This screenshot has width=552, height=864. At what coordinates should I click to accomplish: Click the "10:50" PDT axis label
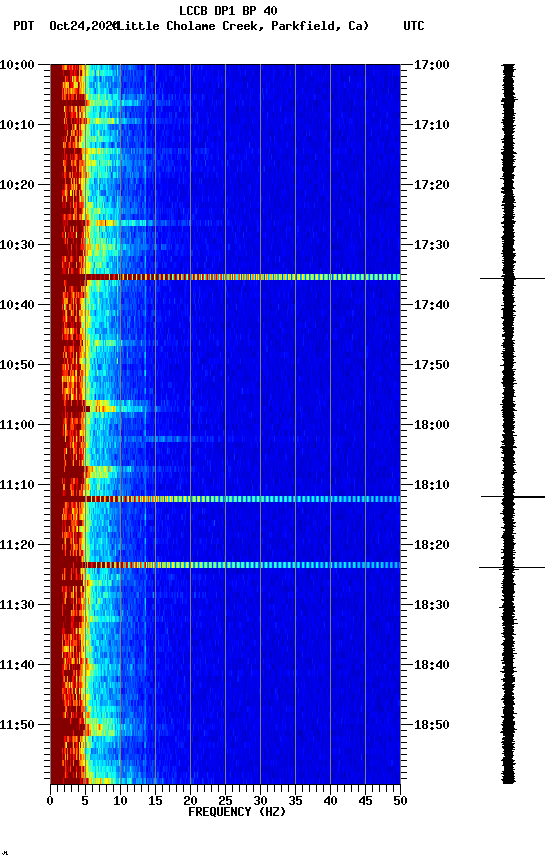17,365
